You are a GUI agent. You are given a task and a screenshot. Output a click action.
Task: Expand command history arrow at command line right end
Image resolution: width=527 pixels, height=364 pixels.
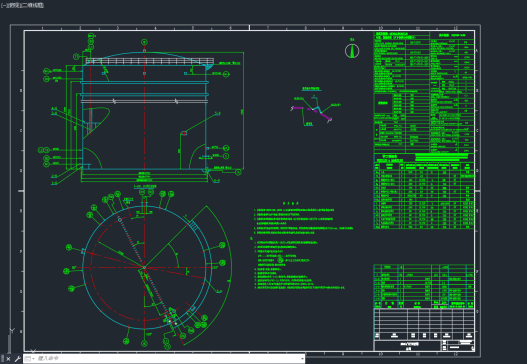[302, 359]
